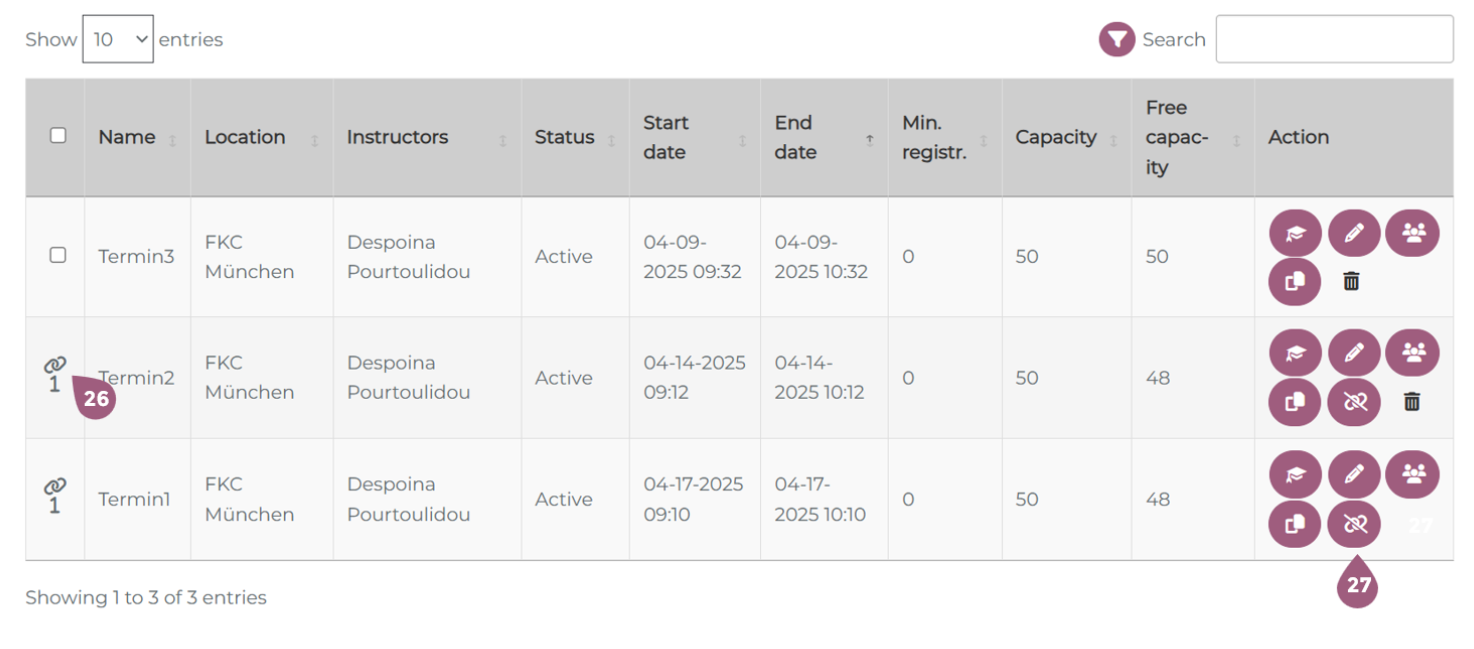Tick the select-all checkbox in table header
The image size is (1474, 649).
[58, 135]
